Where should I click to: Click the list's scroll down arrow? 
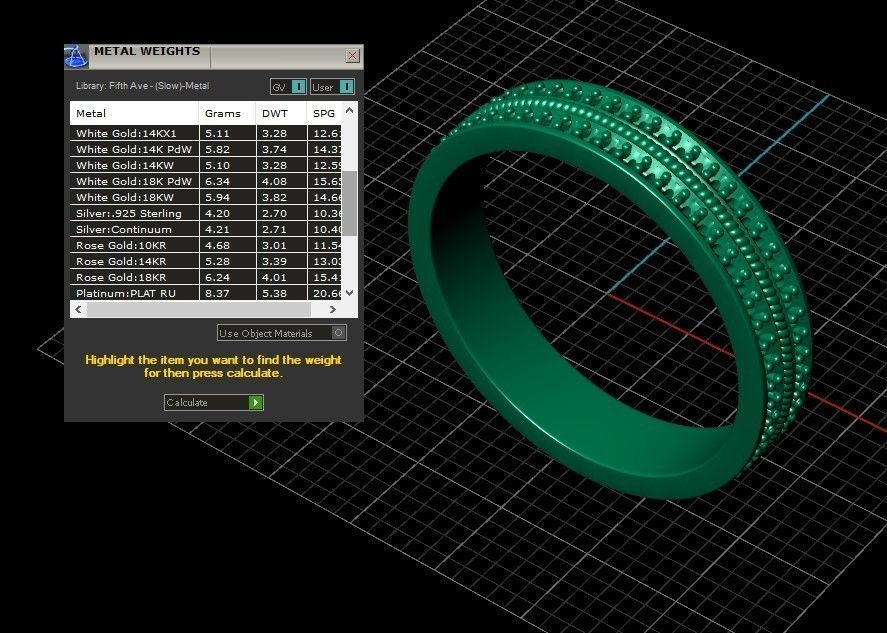point(350,292)
